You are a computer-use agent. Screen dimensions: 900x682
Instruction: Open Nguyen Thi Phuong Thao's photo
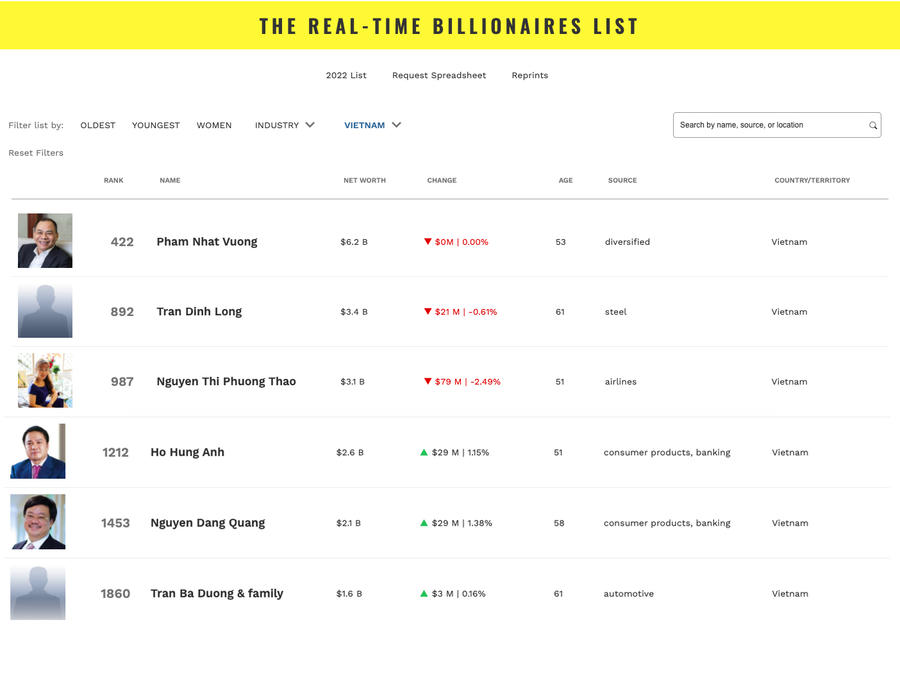pos(45,381)
